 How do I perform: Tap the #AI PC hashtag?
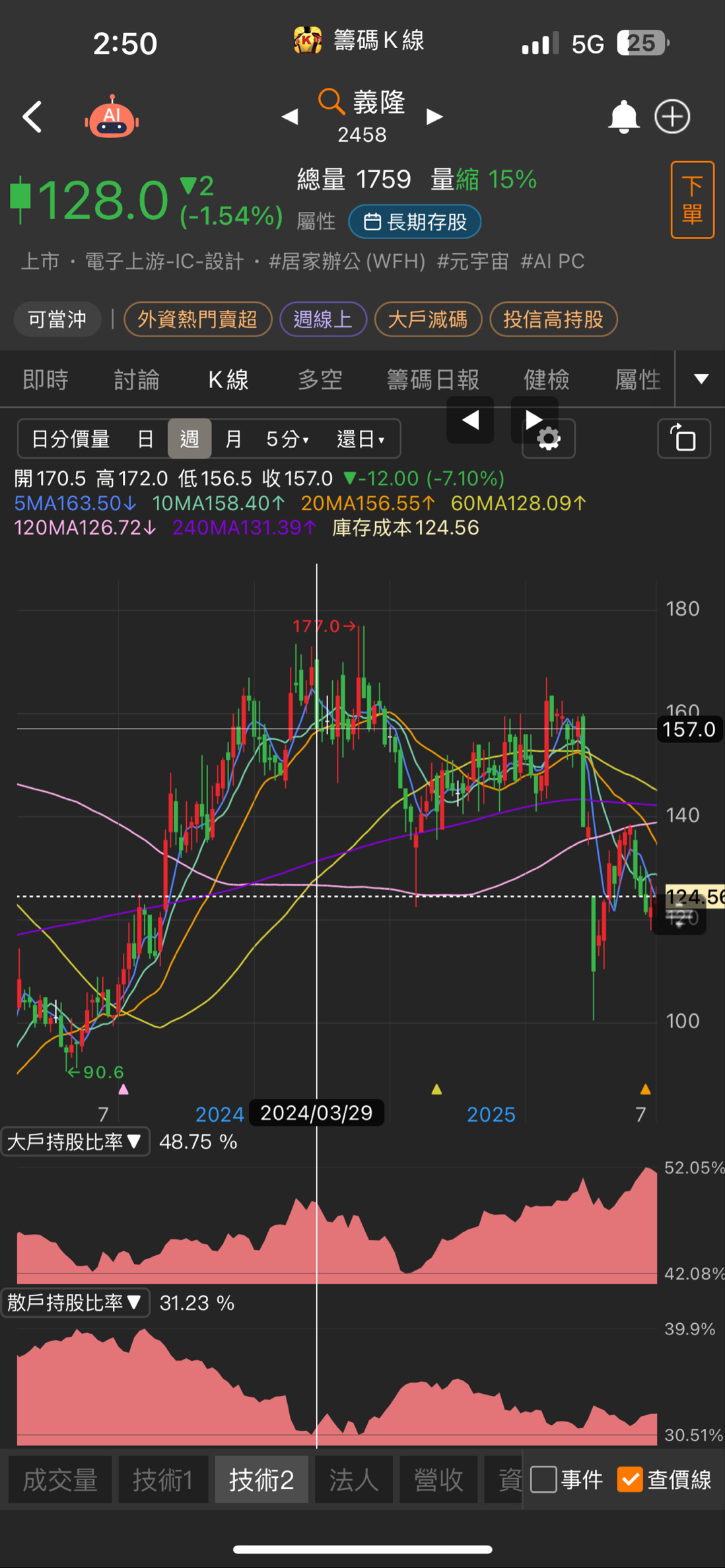[553, 261]
